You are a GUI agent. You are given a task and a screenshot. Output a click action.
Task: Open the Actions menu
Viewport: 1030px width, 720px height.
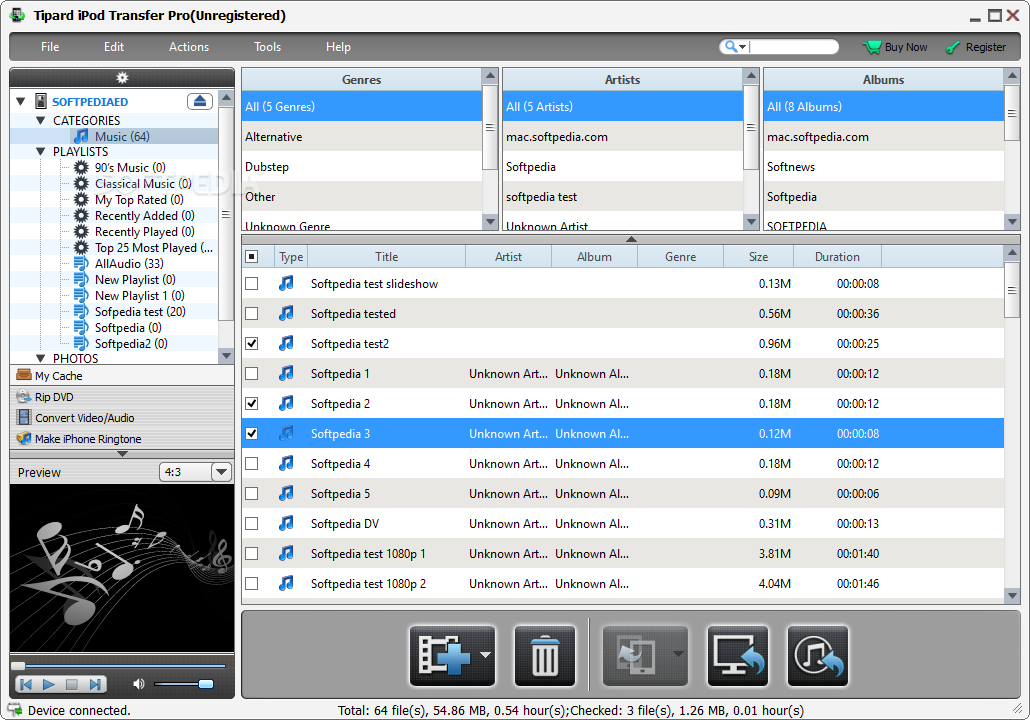point(189,47)
